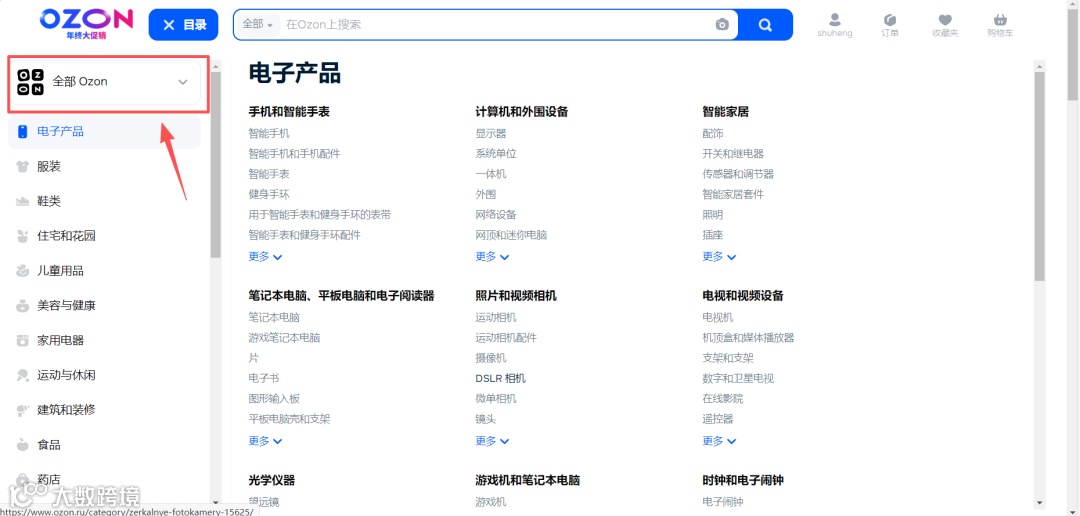Expand 更多 under 照片和视频相机
The image size is (1080, 516).
click(492, 441)
